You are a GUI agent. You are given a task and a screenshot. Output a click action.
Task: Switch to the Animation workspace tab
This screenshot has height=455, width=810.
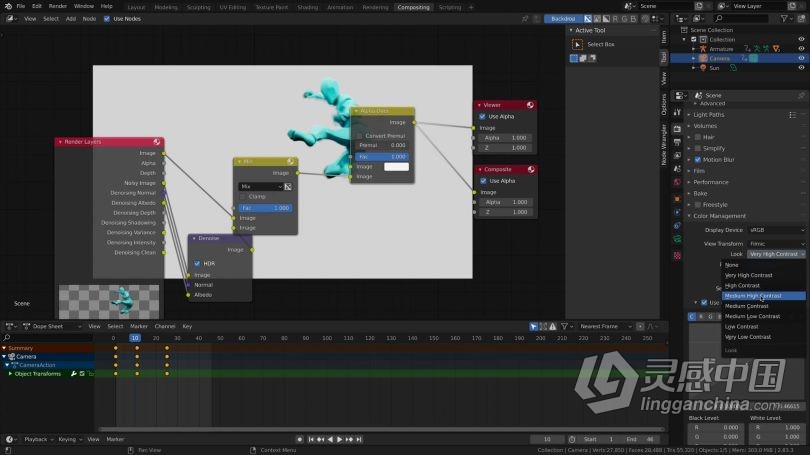click(340, 7)
